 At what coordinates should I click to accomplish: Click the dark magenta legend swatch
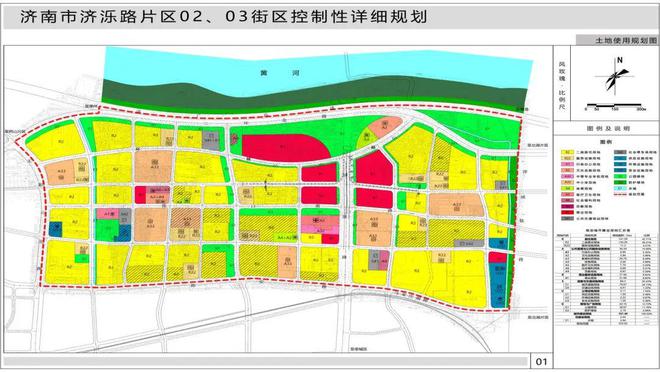567,206
